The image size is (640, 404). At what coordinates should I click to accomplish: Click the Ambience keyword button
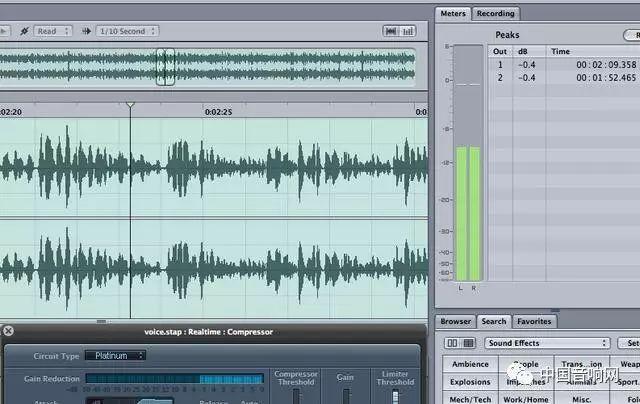pyautogui.click(x=470, y=364)
